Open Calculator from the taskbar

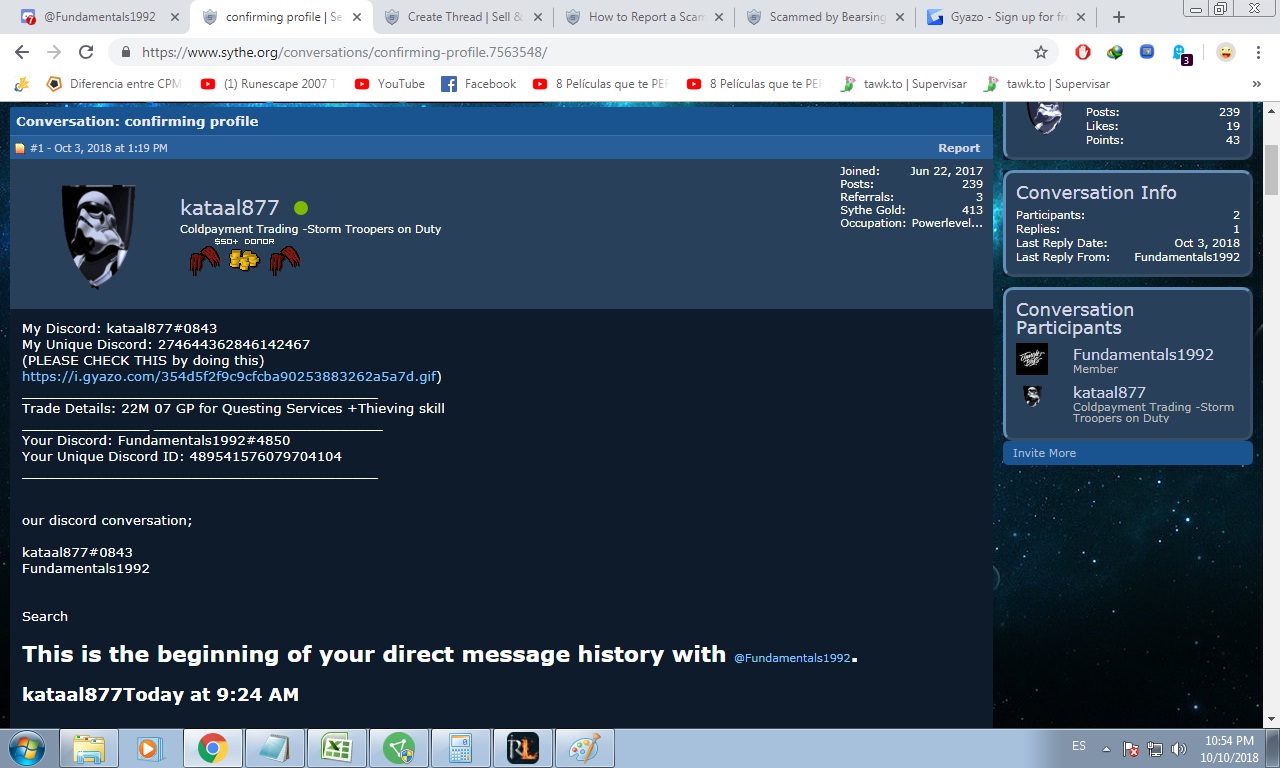click(x=460, y=748)
